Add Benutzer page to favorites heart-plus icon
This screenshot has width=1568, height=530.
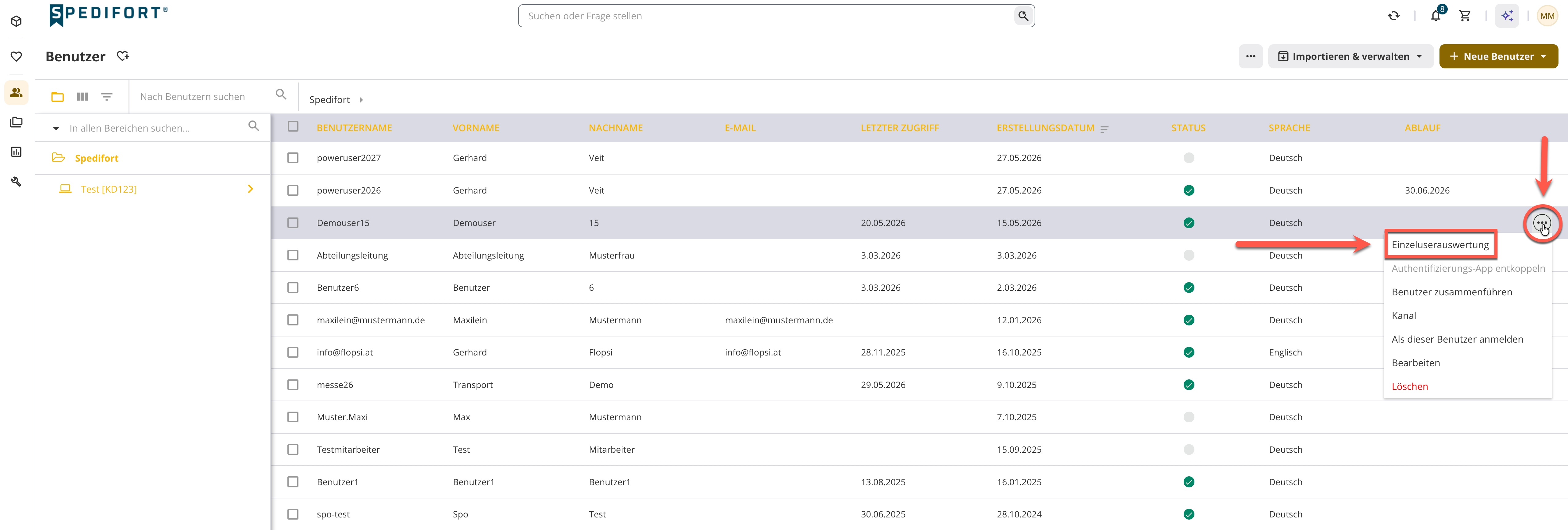[x=123, y=56]
